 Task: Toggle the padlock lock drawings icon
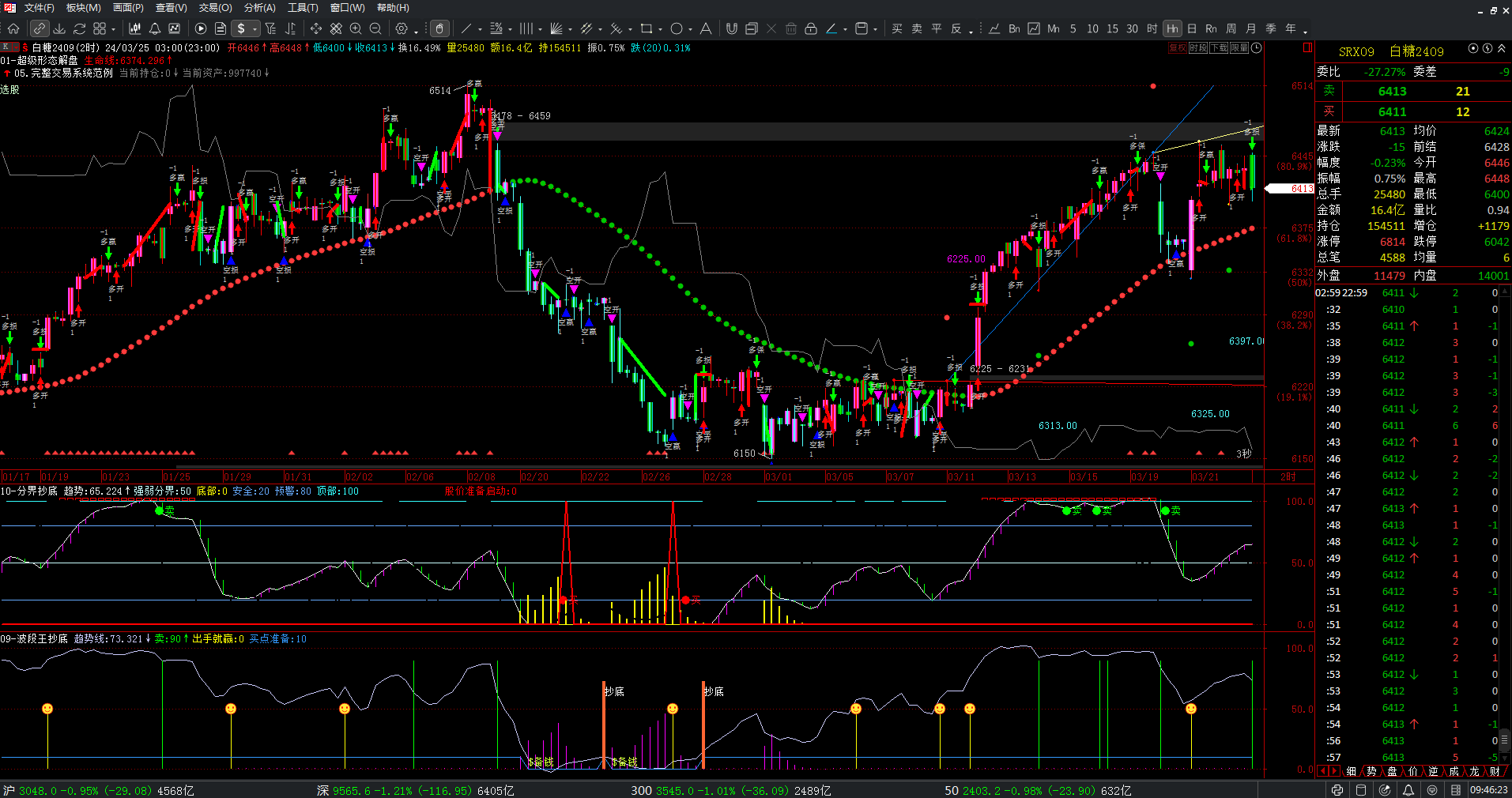pyautogui.click(x=811, y=28)
